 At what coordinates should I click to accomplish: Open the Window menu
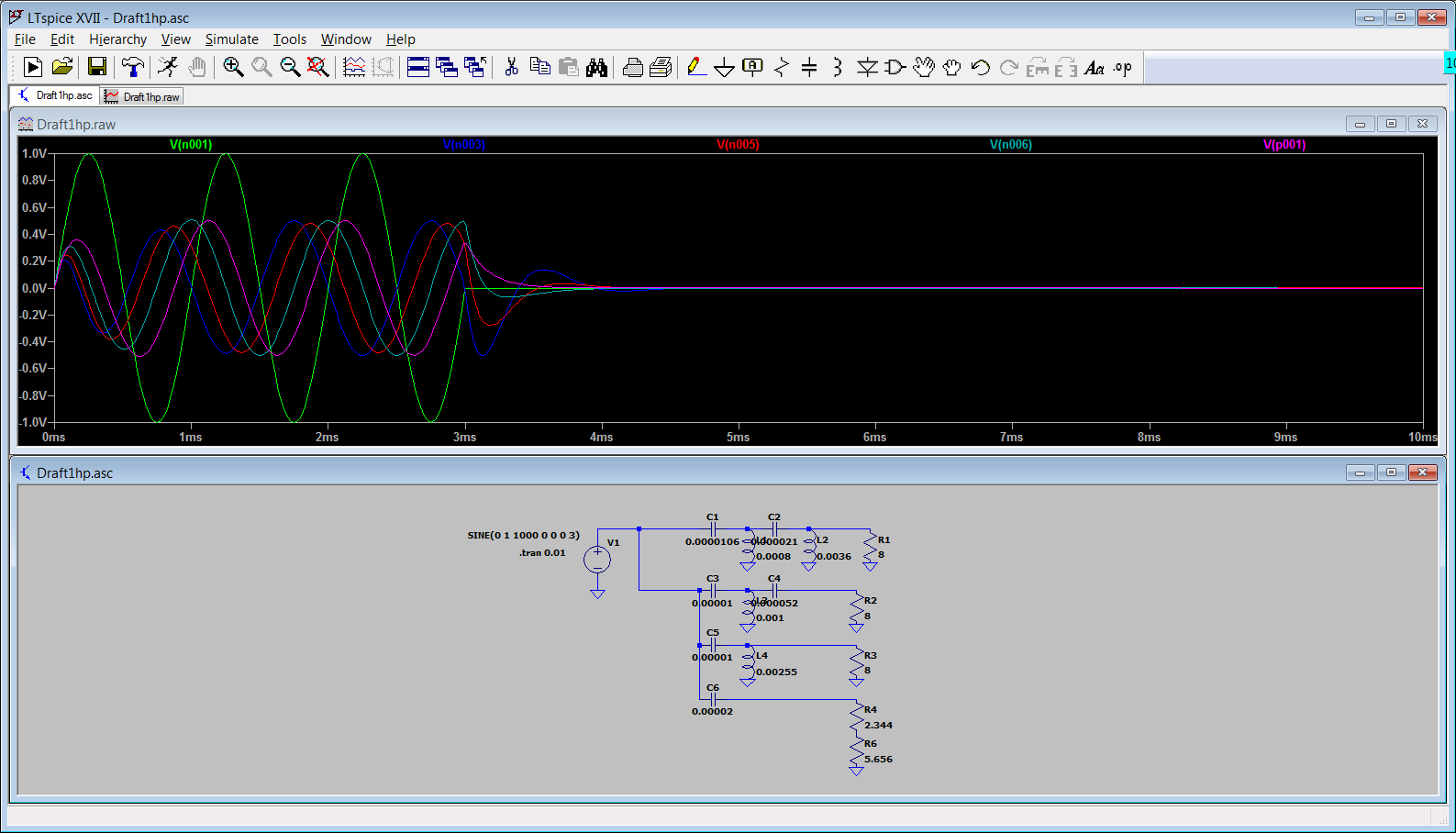pyautogui.click(x=346, y=39)
